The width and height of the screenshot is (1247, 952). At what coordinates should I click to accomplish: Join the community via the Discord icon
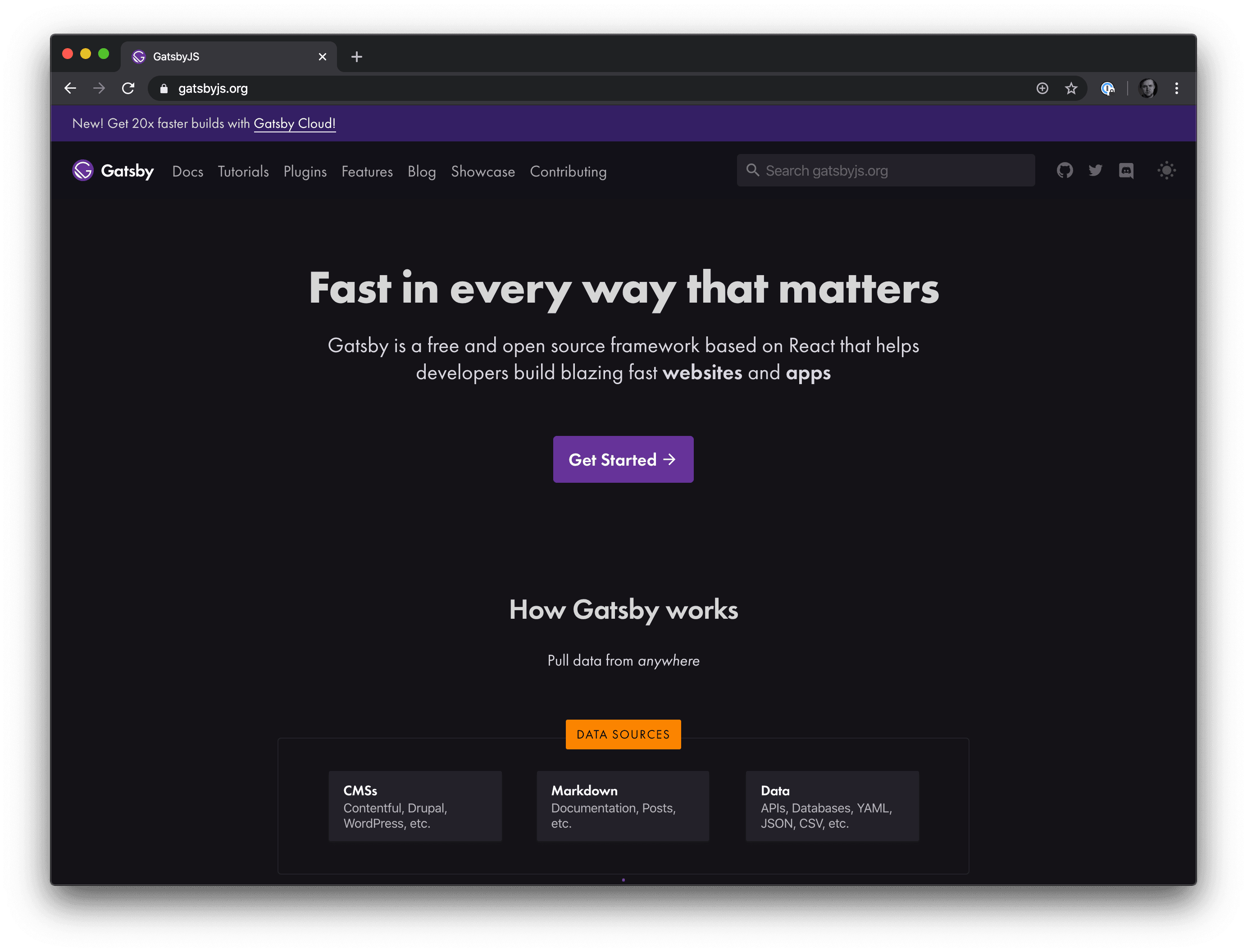(x=1127, y=171)
